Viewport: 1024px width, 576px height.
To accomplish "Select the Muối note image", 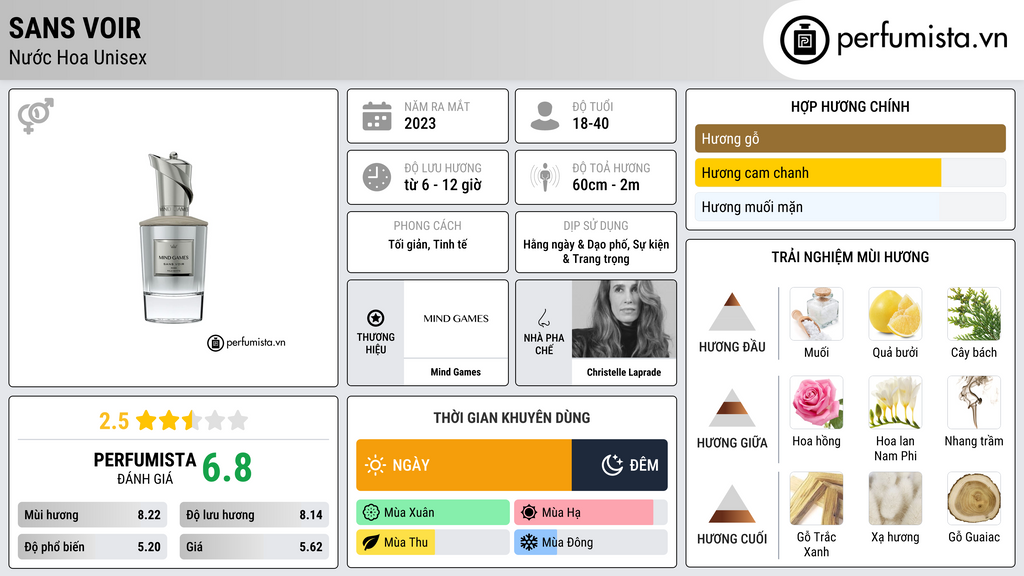I will click(x=816, y=314).
